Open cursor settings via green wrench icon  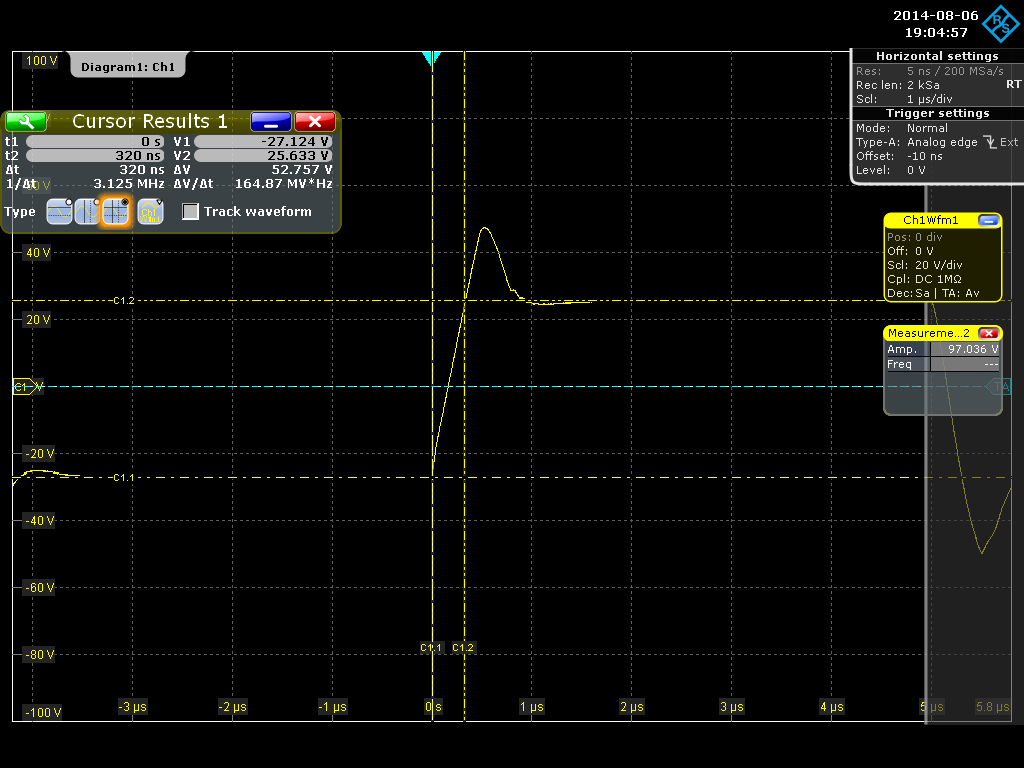click(x=26, y=121)
